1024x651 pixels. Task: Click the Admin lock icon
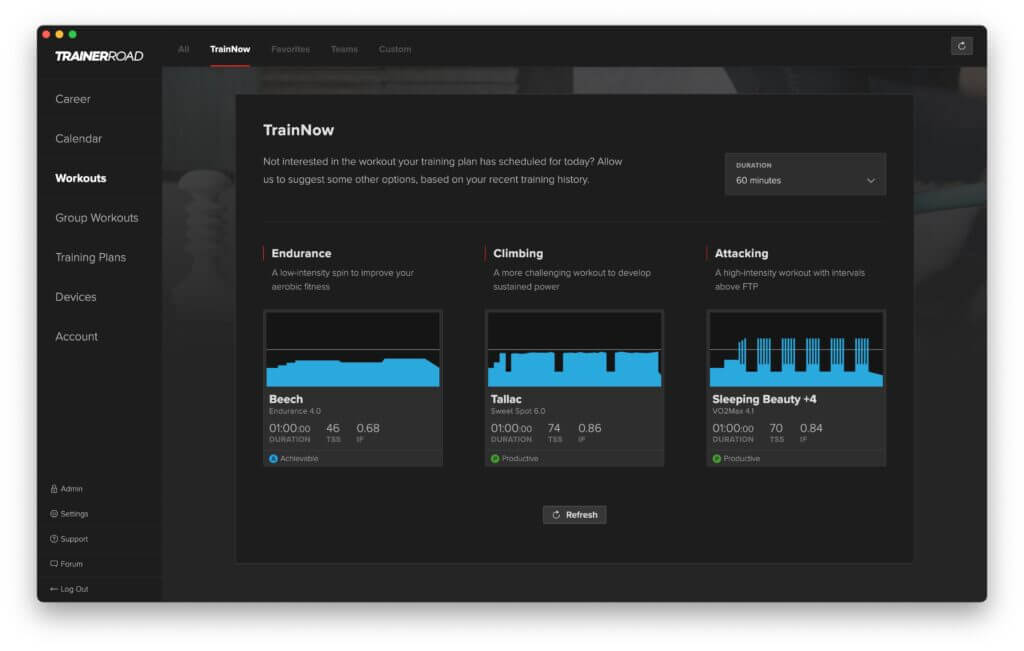[x=54, y=488]
